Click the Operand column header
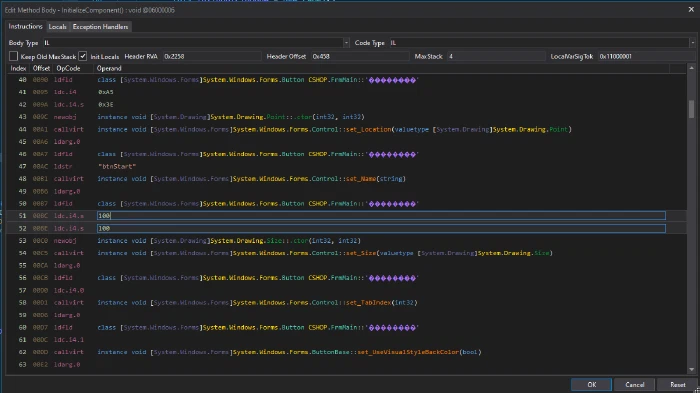Image resolution: width=700 pixels, height=393 pixels. pos(109,68)
